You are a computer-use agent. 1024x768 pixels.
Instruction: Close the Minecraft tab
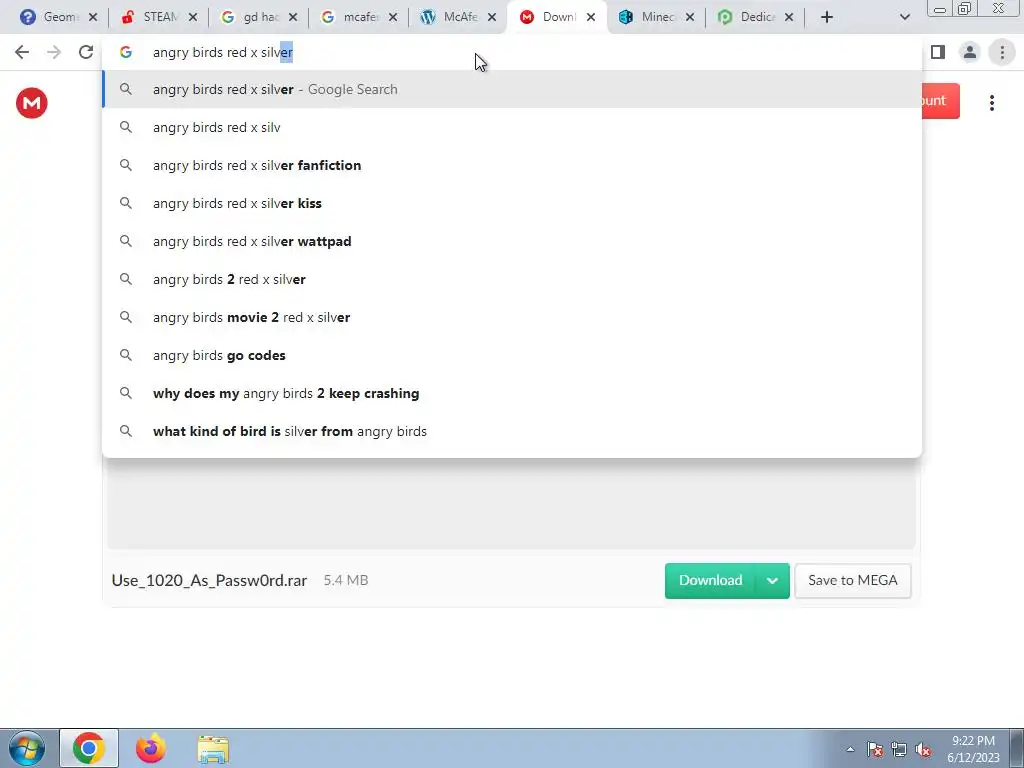click(x=690, y=18)
